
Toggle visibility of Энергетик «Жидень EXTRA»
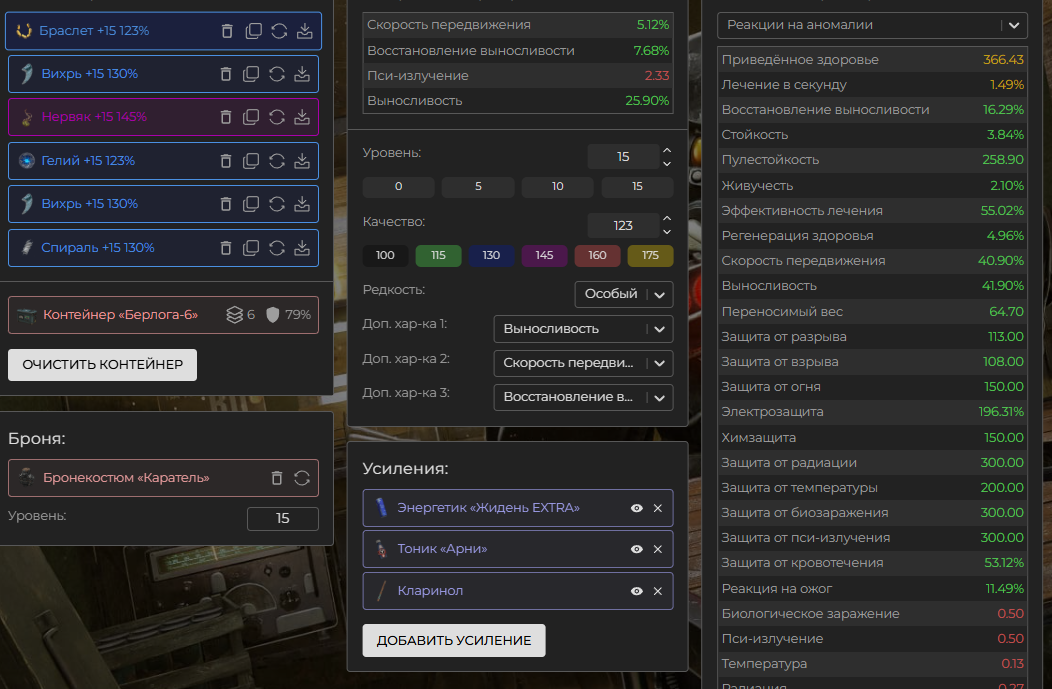click(x=636, y=508)
